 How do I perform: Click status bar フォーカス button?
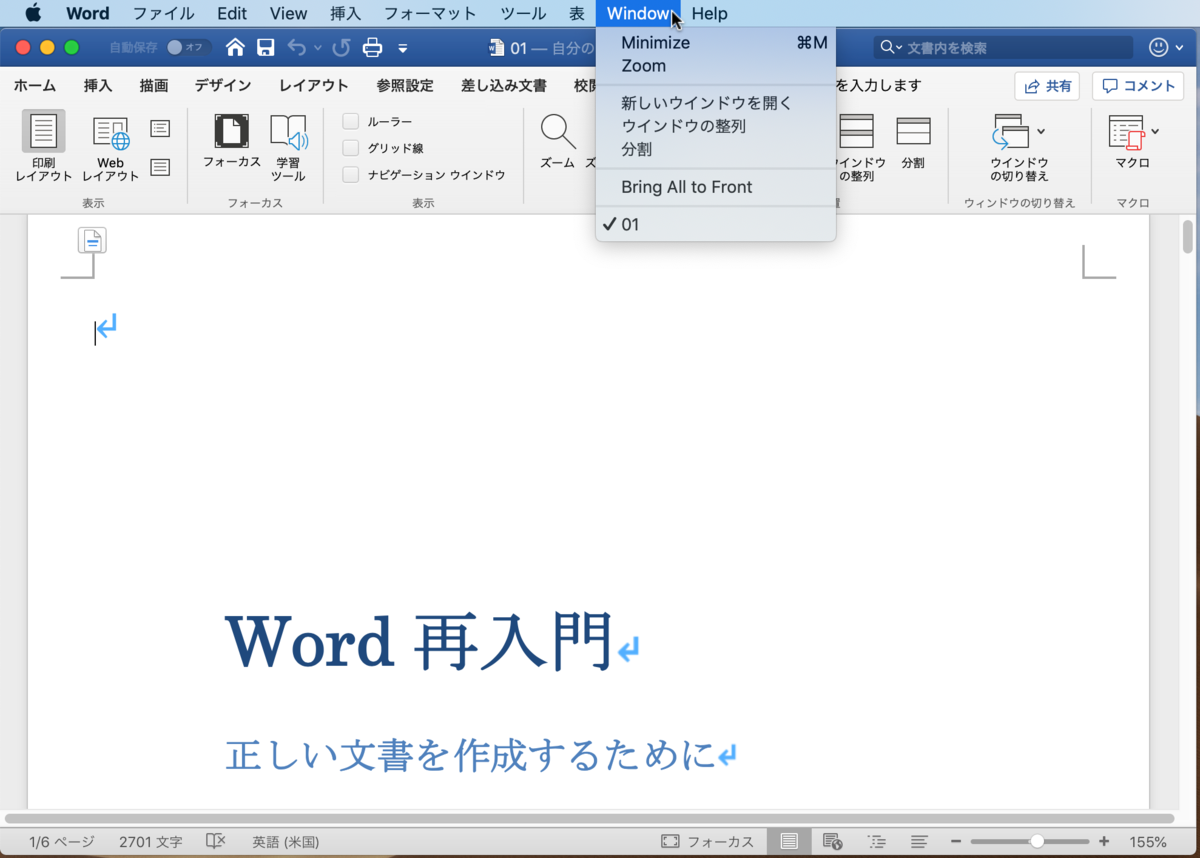tap(707, 842)
